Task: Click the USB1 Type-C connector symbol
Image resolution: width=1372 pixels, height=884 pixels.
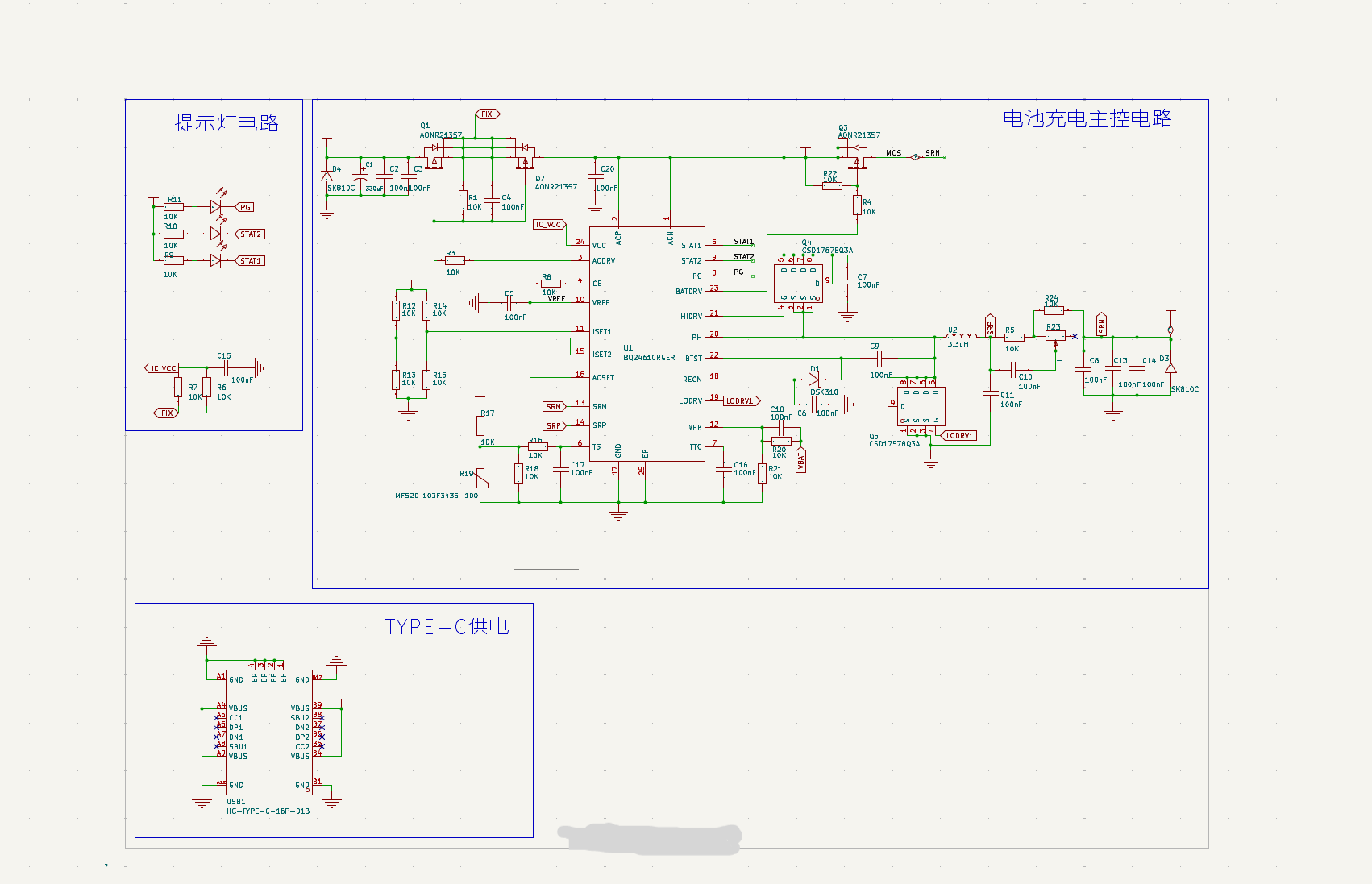Action: pyautogui.click(x=268, y=732)
